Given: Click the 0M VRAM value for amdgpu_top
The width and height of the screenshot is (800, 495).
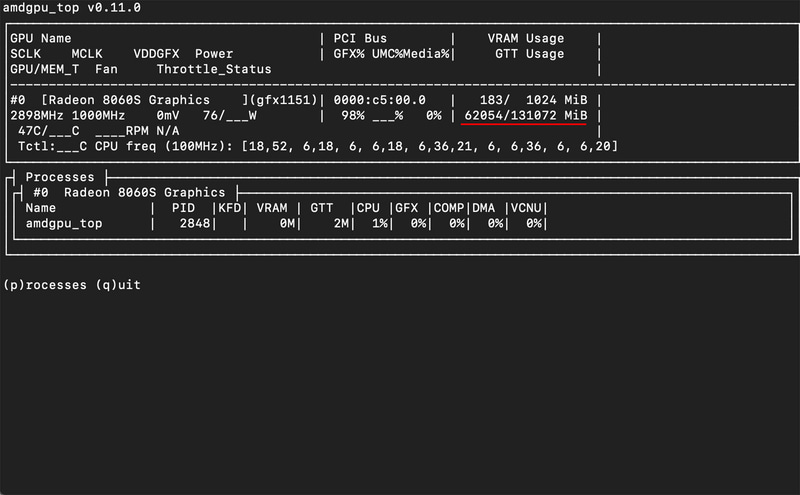Looking at the screenshot, I should [287, 224].
